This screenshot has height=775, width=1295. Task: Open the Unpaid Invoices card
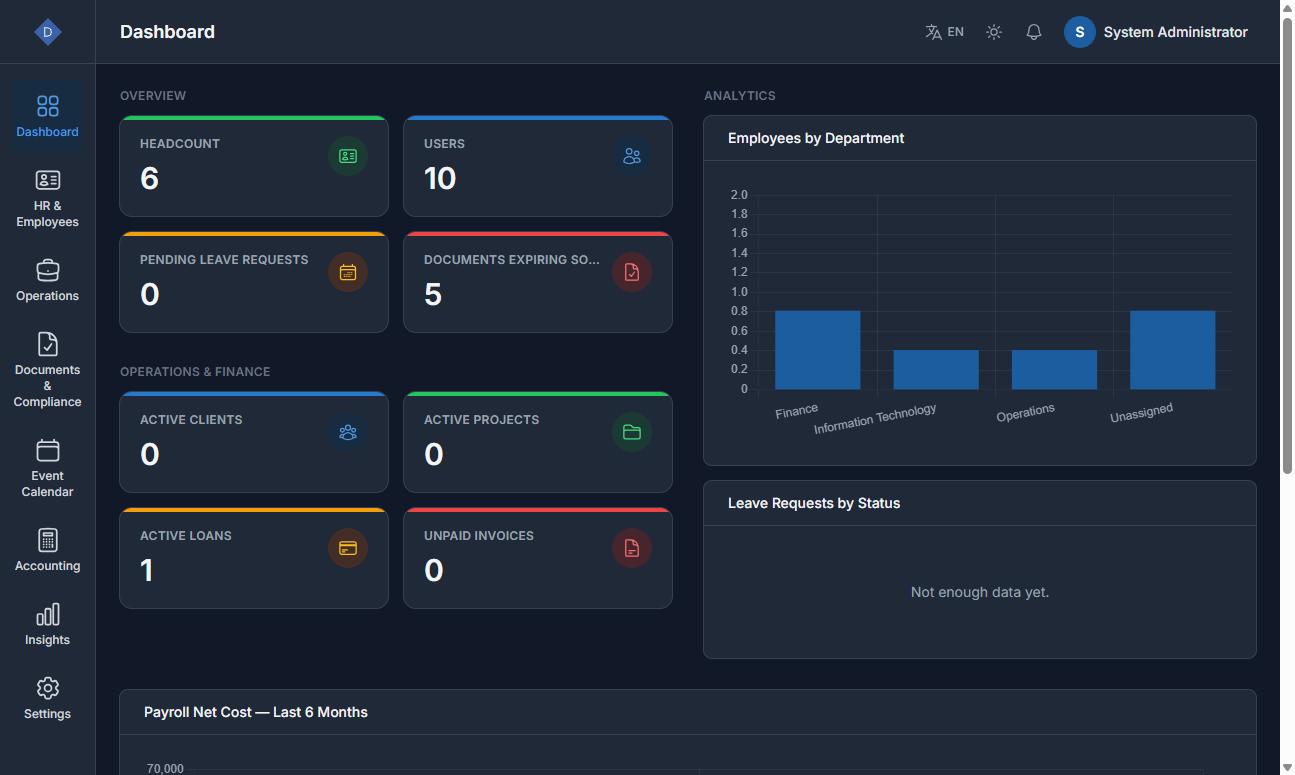point(538,558)
